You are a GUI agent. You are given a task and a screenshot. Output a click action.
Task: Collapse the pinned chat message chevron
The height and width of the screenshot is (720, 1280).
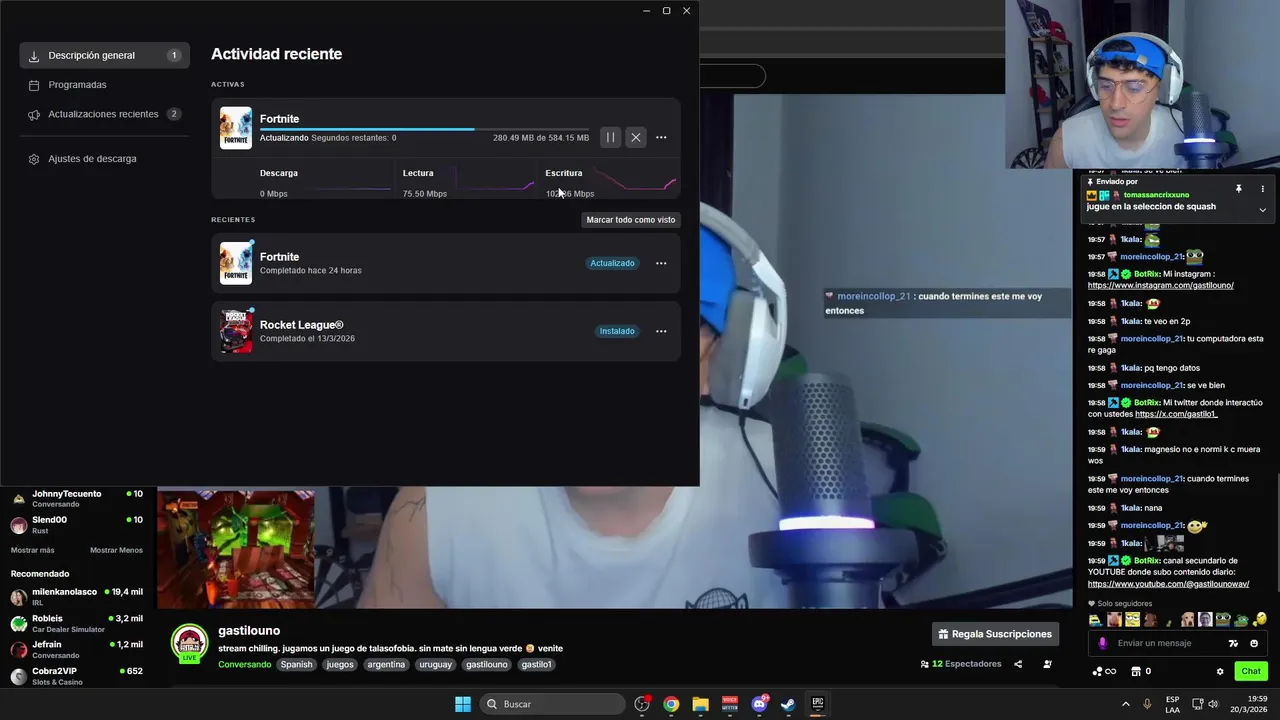click(1262, 210)
